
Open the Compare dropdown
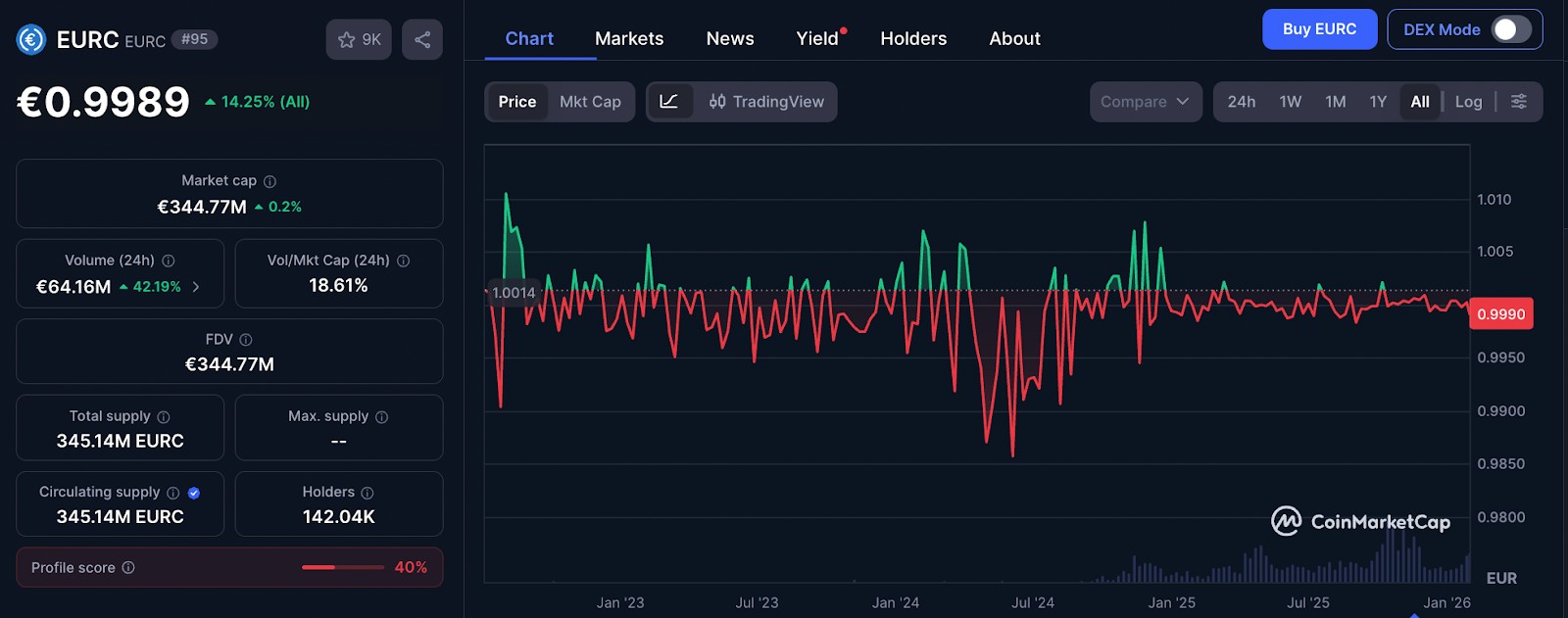pos(1146,102)
